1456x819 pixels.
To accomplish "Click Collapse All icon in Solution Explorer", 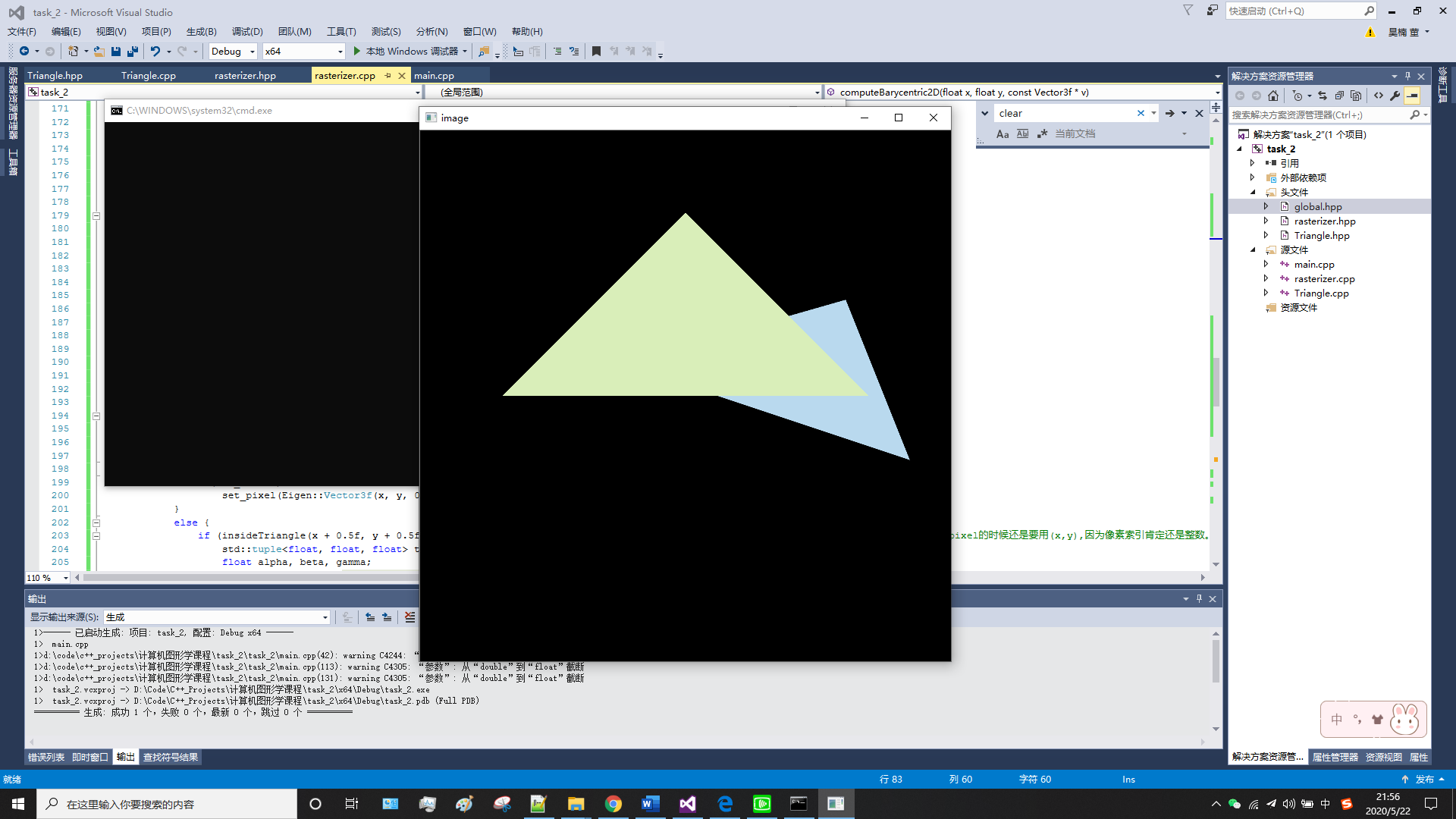I will (1339, 96).
